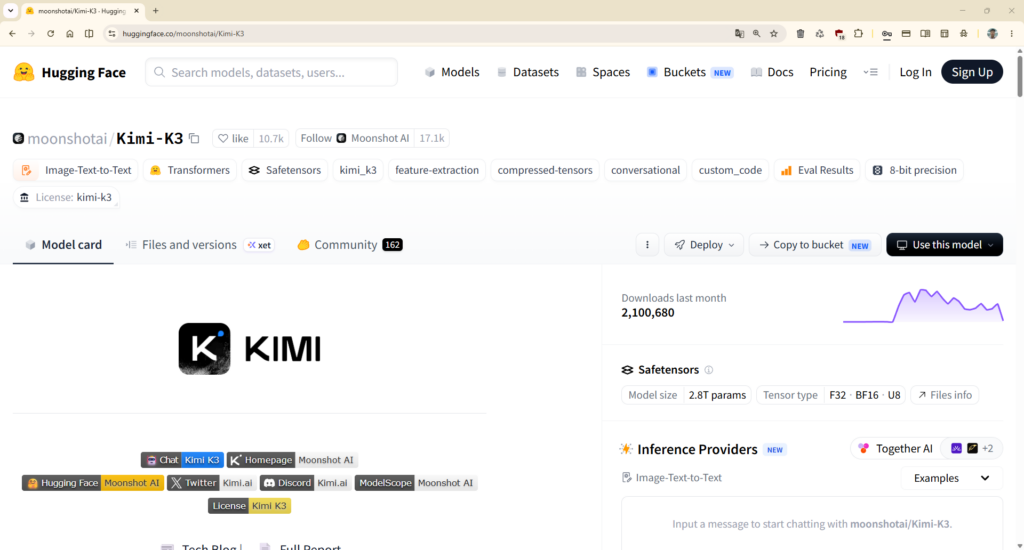Viewport: 1024px width, 550px height.
Task: Click the compressed-tensors tag
Action: [x=545, y=170]
